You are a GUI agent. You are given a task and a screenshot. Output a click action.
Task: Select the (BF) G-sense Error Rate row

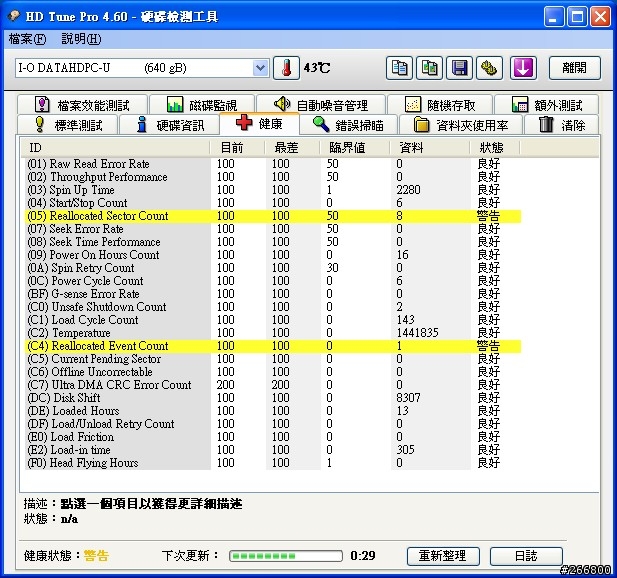[x=273, y=294]
